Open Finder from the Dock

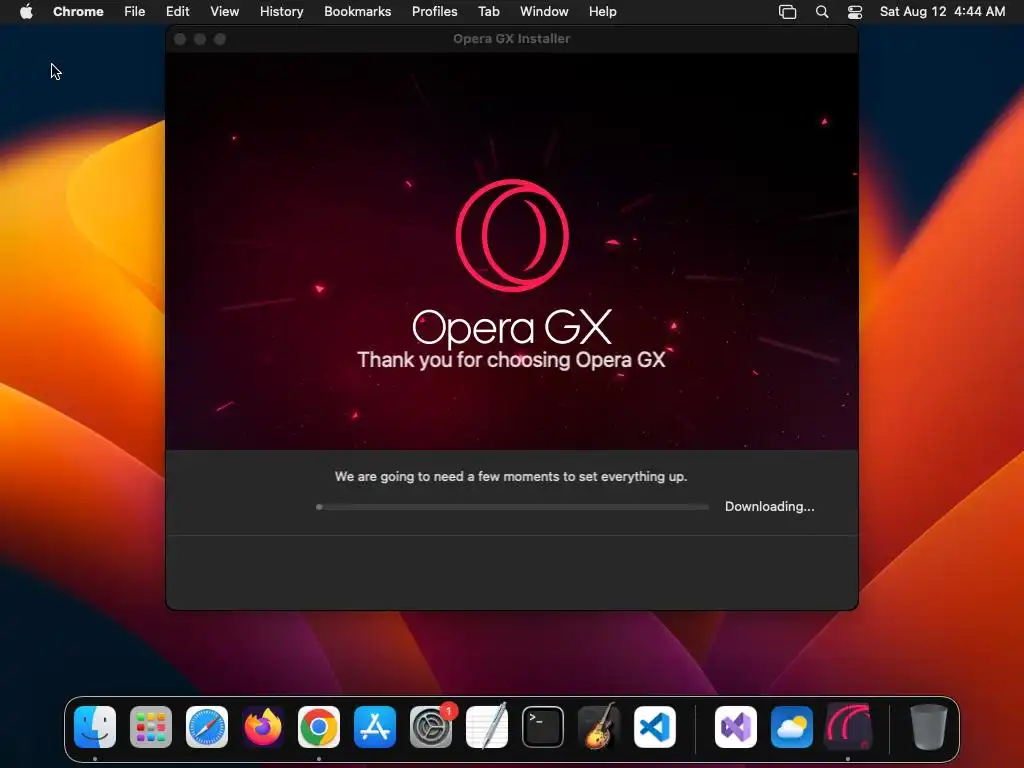pos(95,727)
